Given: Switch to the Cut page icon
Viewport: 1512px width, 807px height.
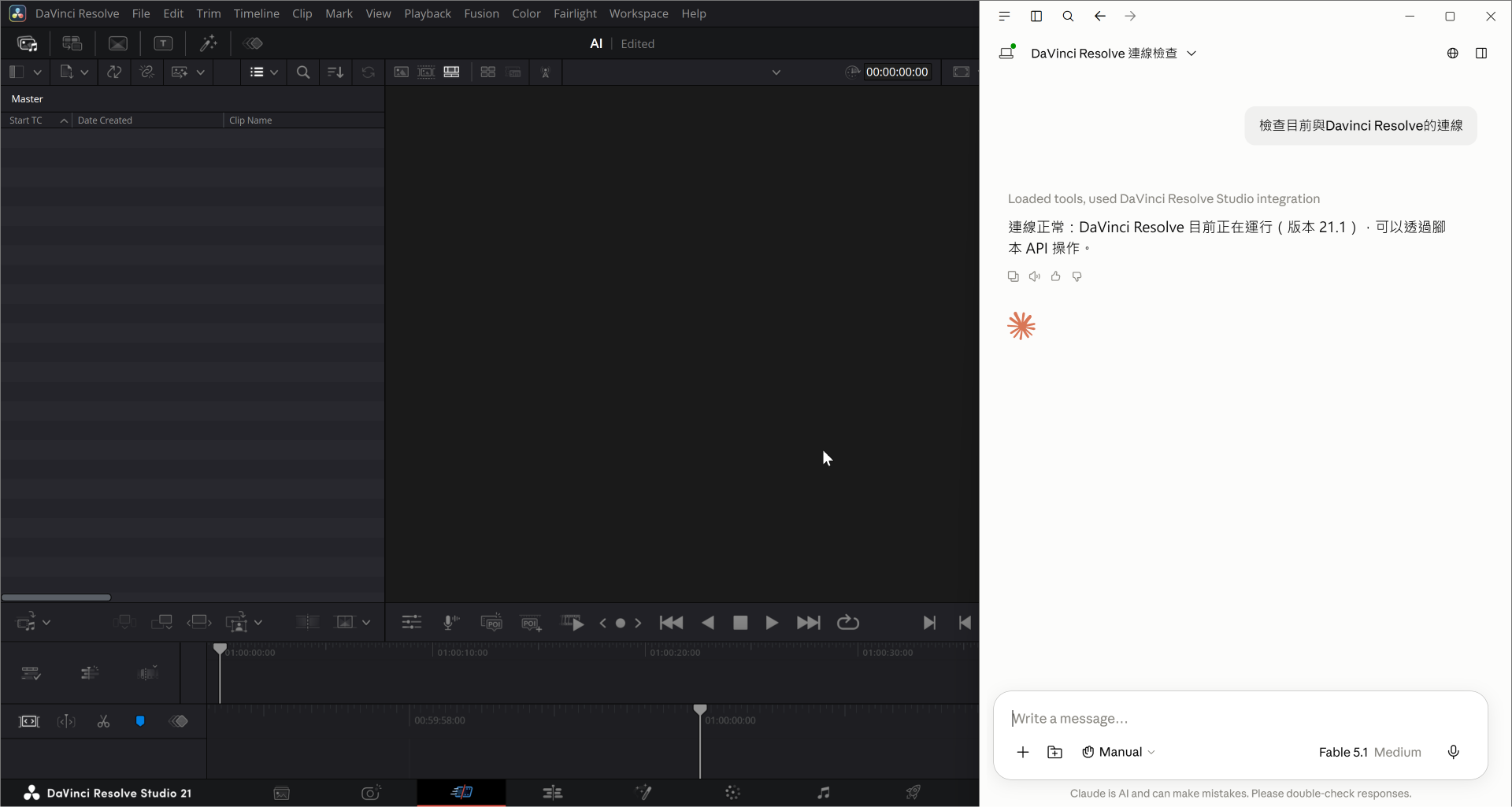Looking at the screenshot, I should [x=461, y=792].
